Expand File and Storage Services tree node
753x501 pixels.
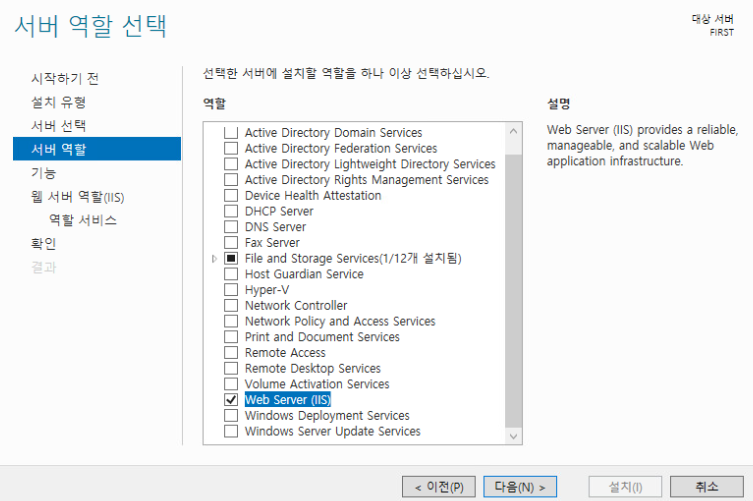214,258
